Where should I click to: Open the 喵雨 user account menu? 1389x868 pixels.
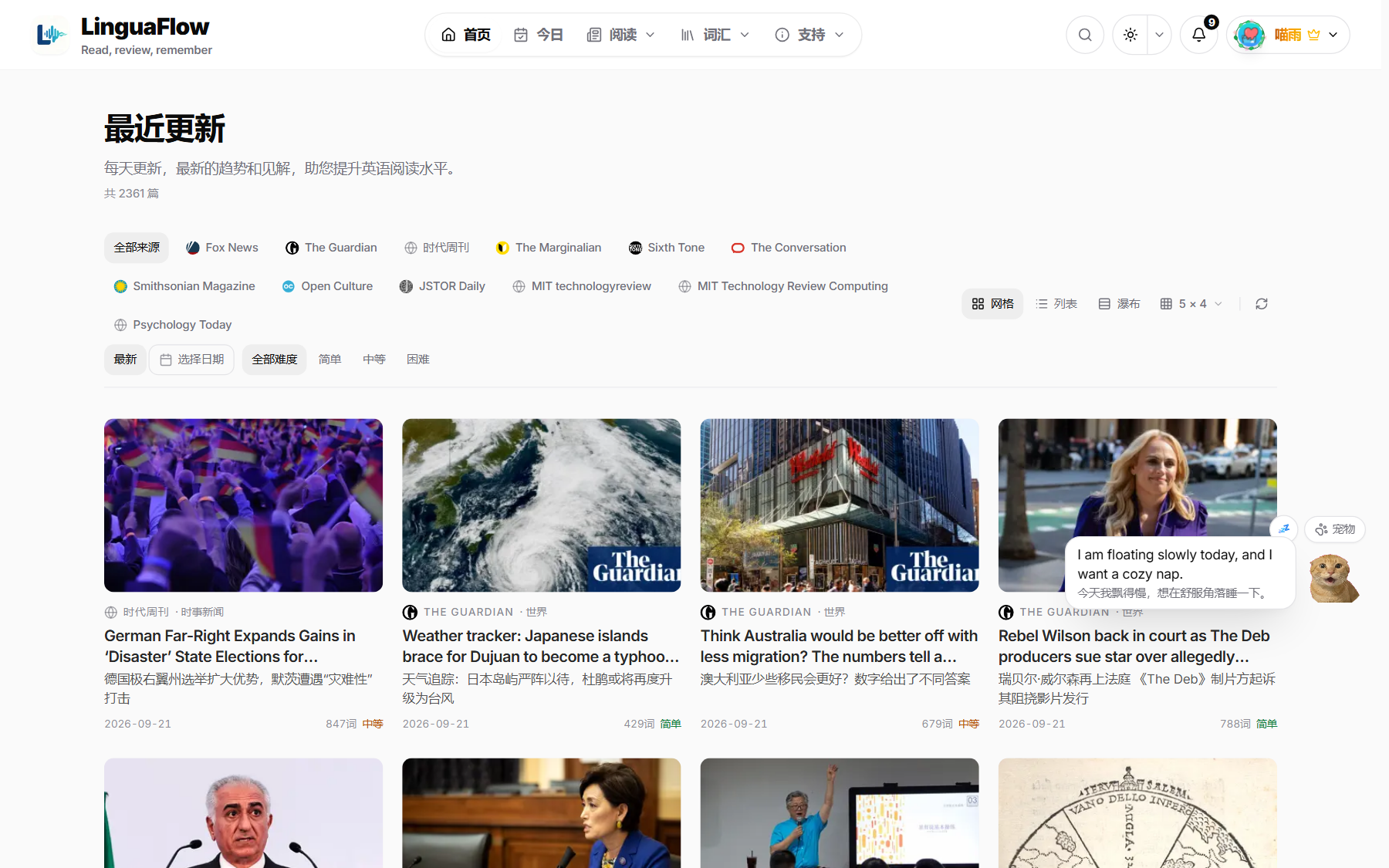coord(1288,35)
